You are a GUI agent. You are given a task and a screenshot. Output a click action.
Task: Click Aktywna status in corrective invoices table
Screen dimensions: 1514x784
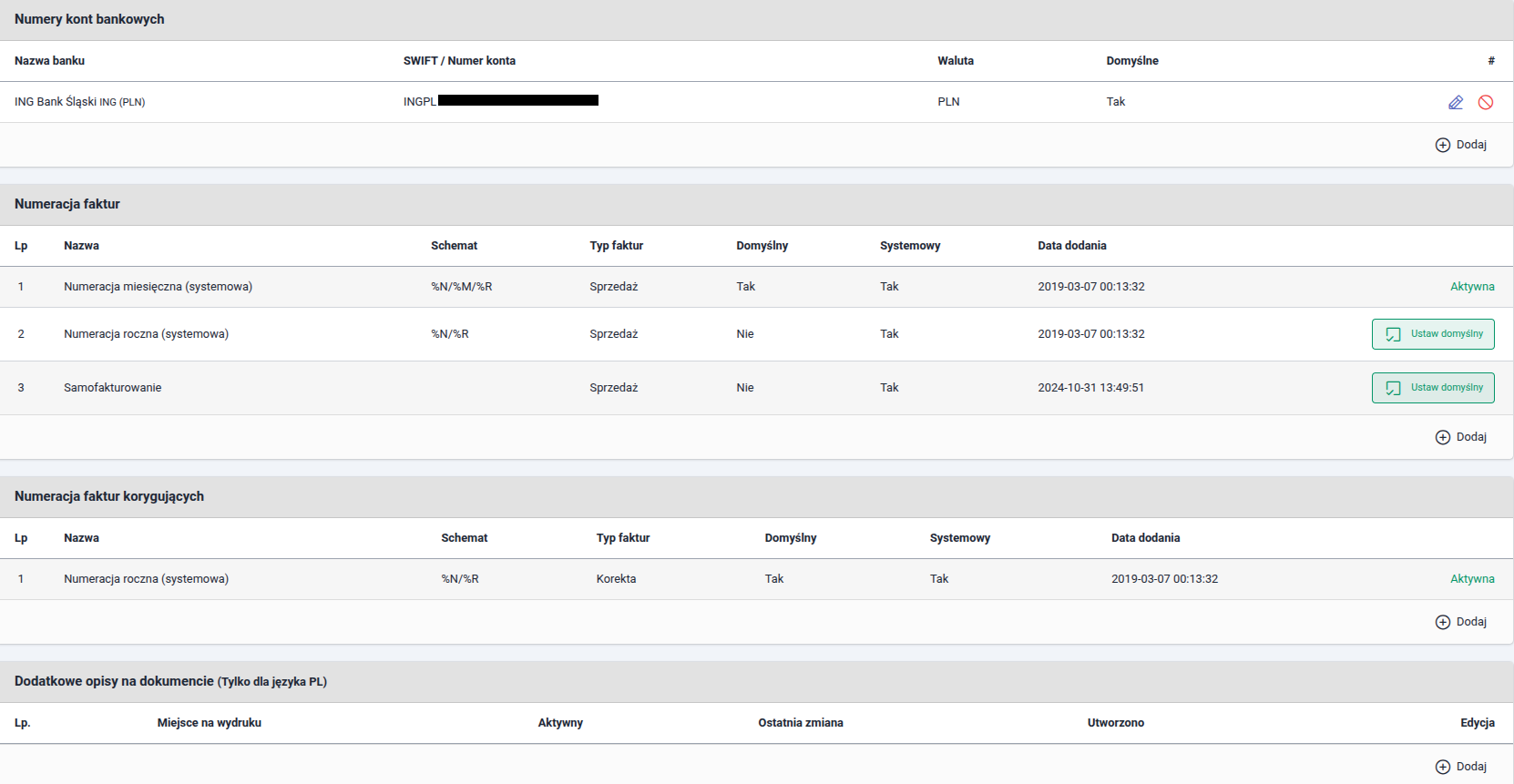1472,579
